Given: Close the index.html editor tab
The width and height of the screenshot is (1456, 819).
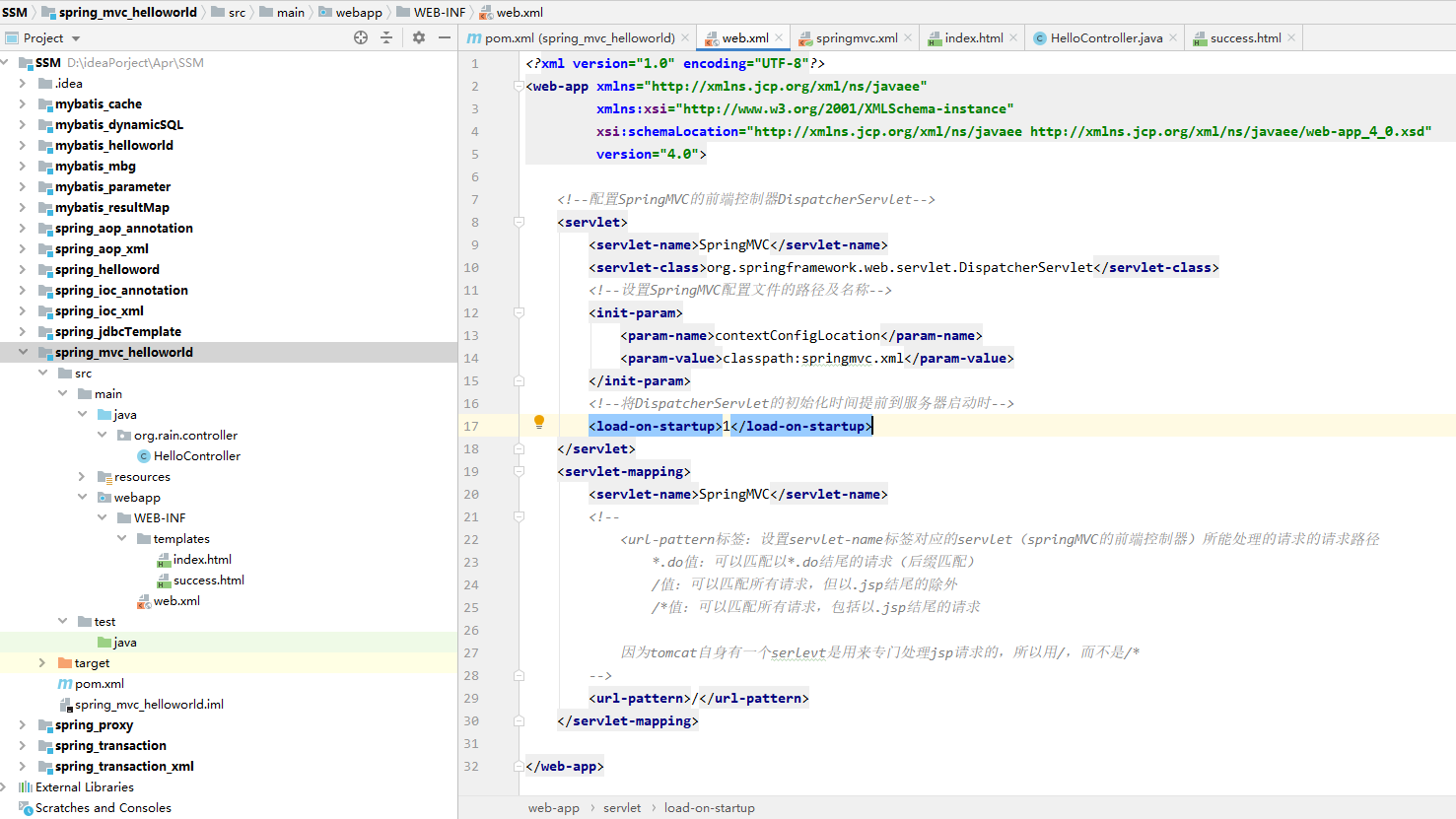Looking at the screenshot, I should point(1013,38).
